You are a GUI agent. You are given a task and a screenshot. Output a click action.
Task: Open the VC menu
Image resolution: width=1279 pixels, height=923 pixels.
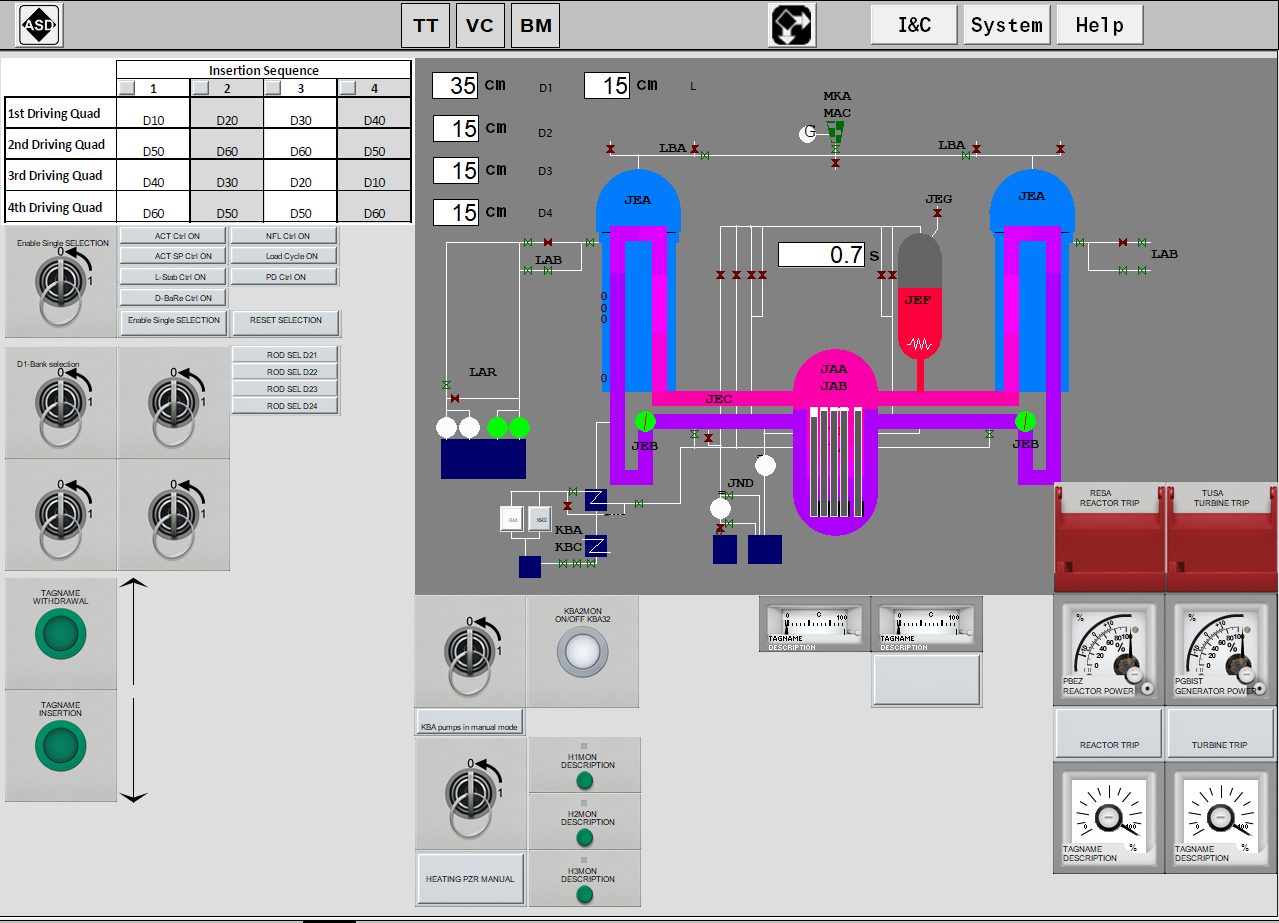point(480,25)
